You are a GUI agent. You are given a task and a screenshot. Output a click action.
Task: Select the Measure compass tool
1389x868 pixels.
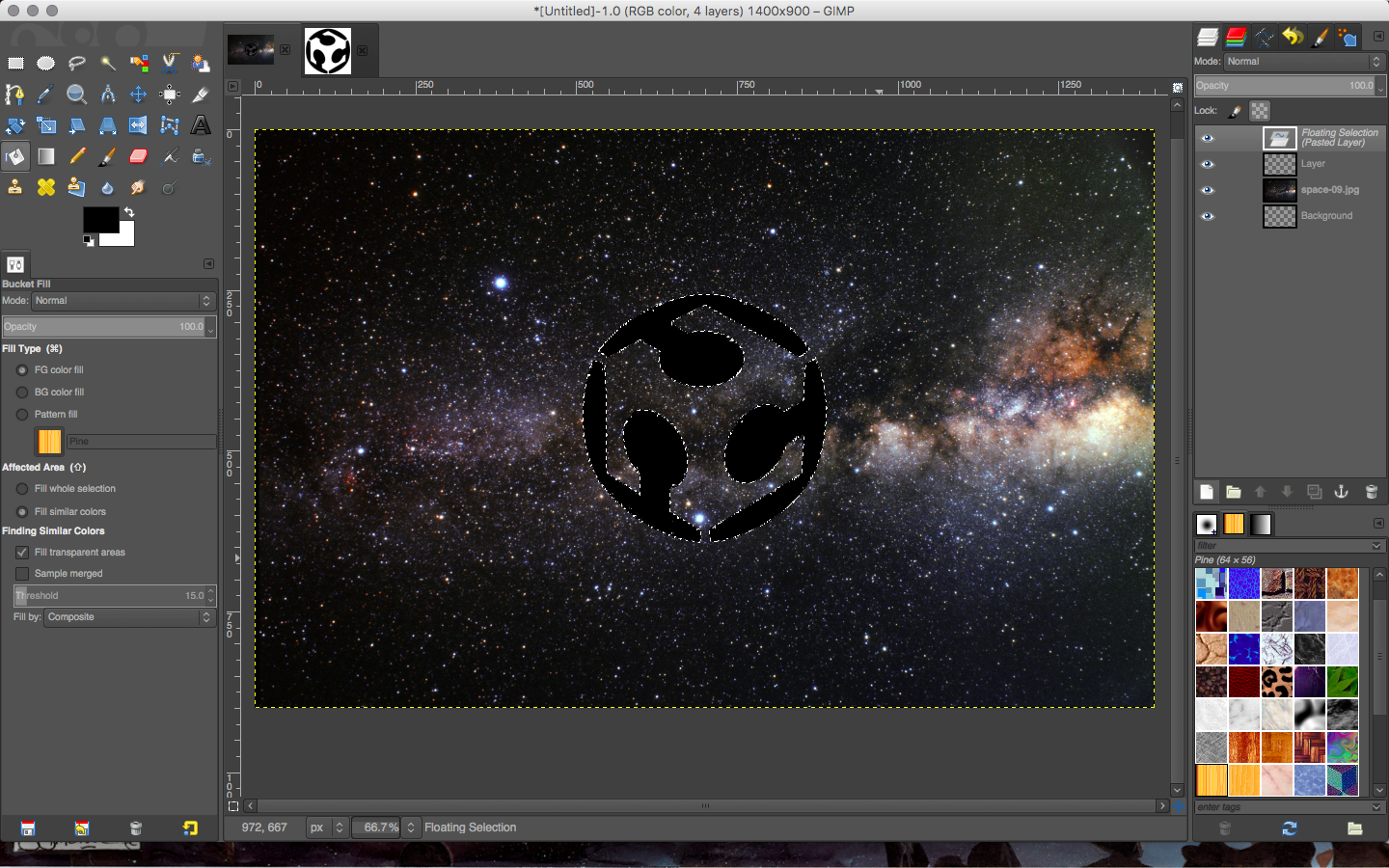108,95
